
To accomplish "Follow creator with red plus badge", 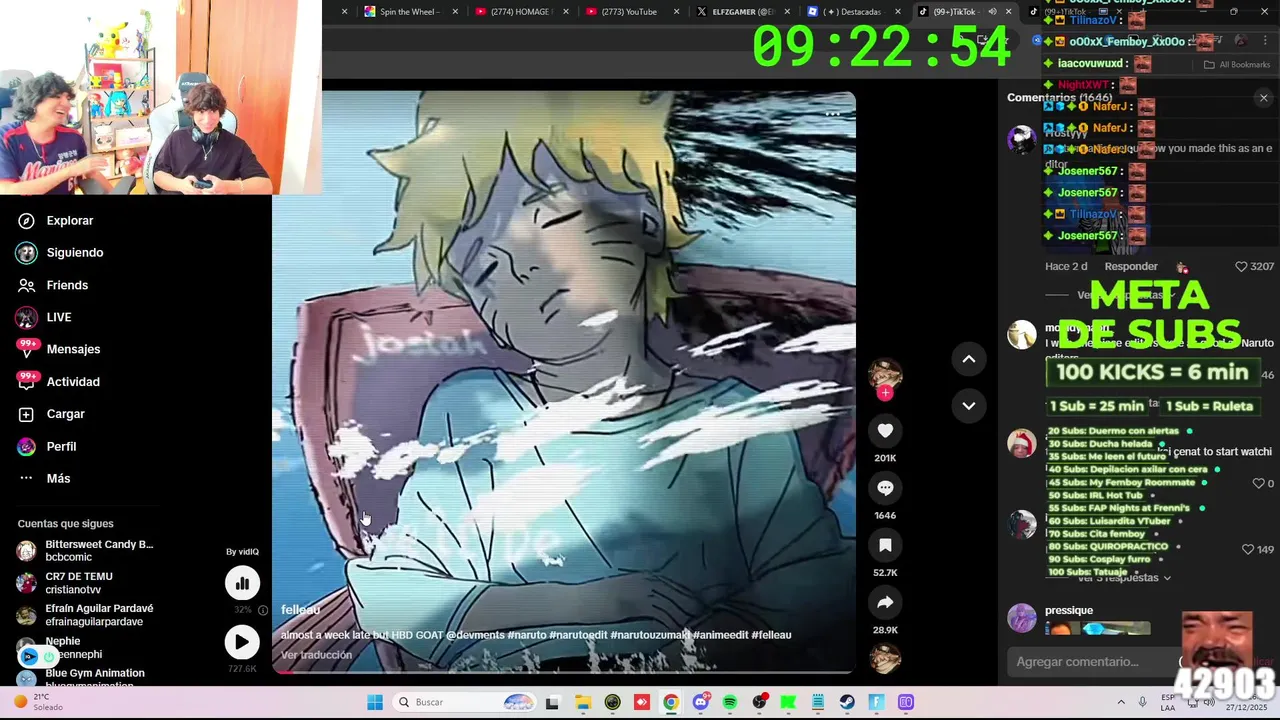I will click(x=885, y=393).
